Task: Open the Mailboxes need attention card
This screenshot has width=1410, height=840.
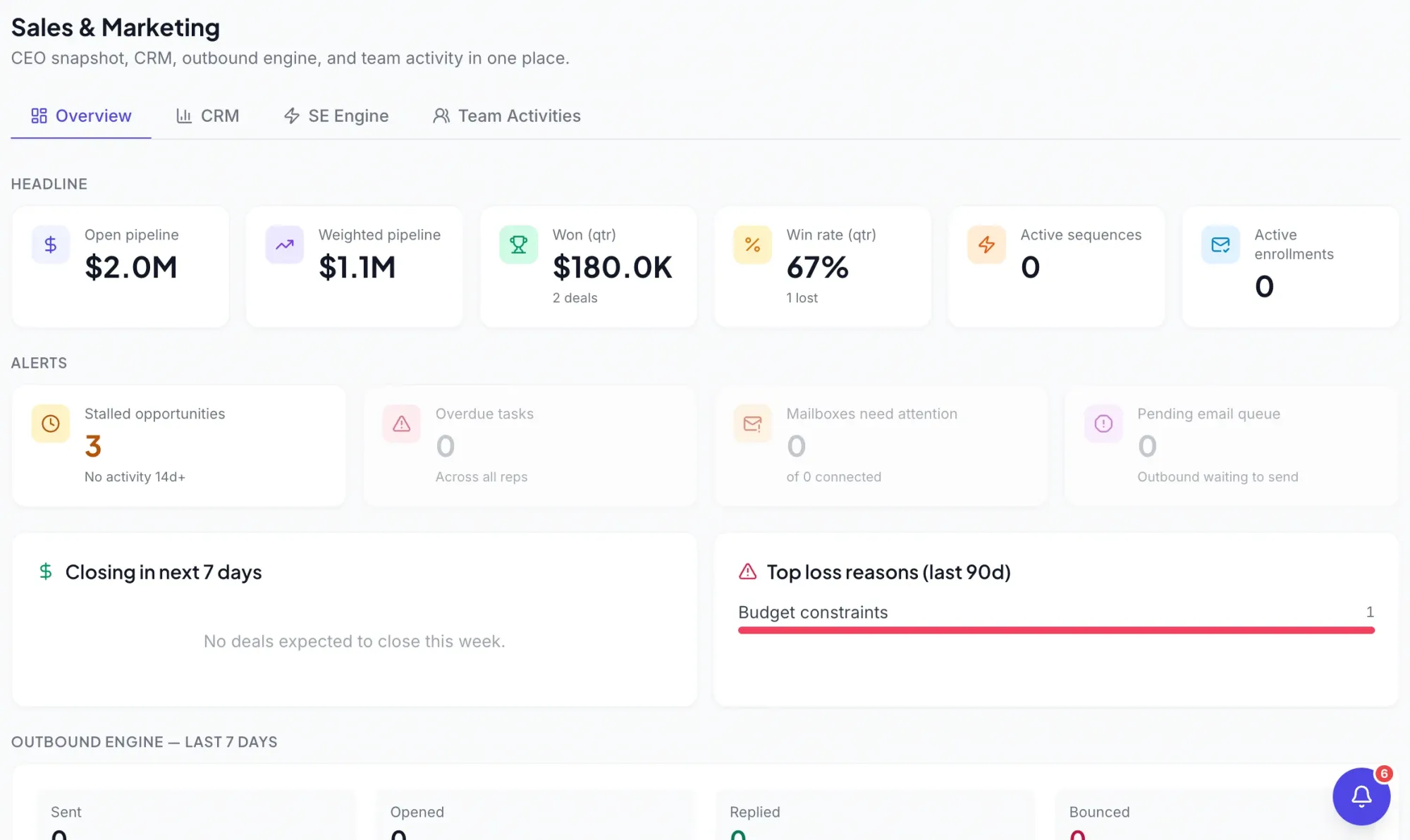Action: (881, 445)
